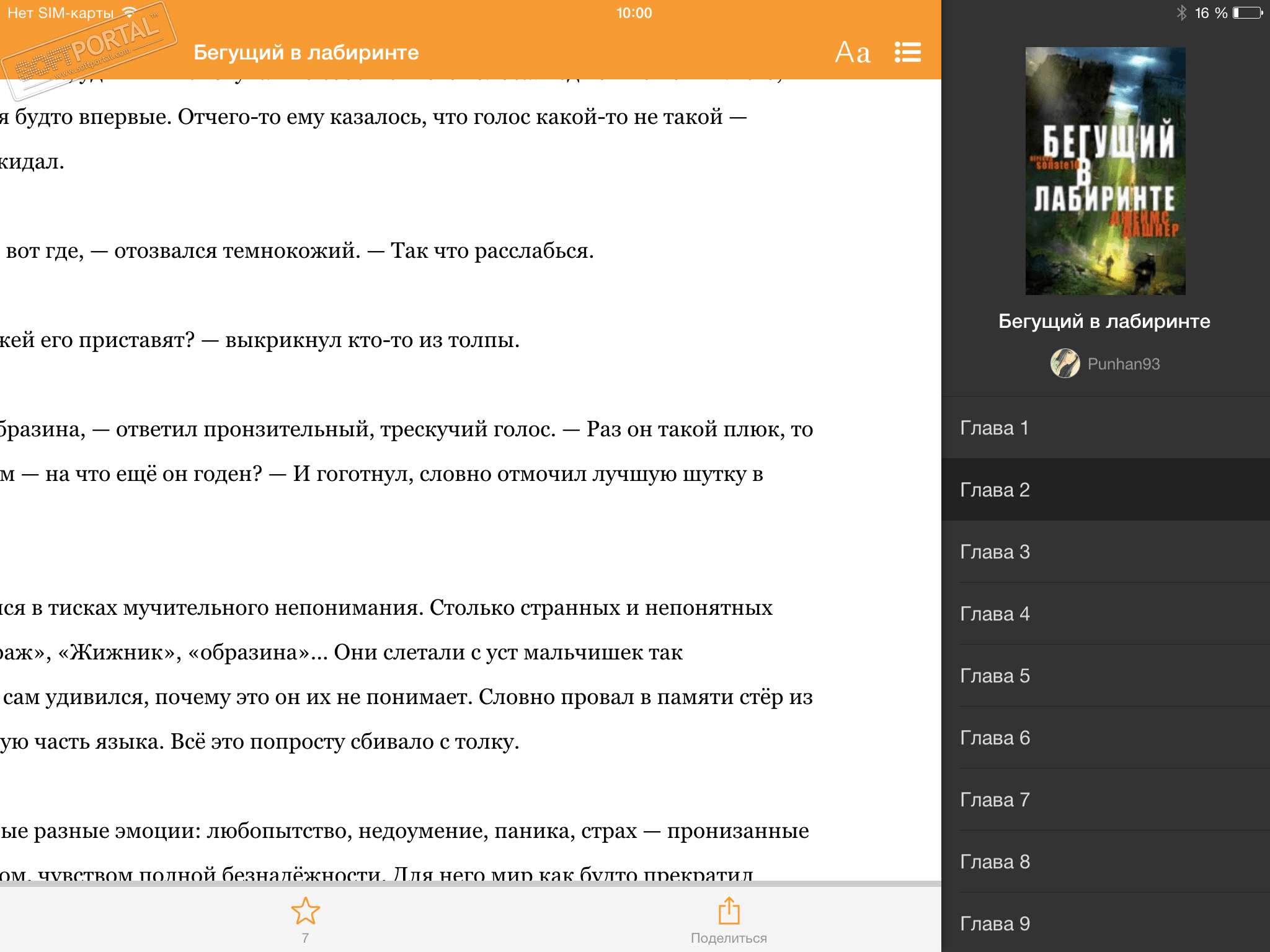
Task: Tap the battery indicator icon
Action: pos(1248,13)
